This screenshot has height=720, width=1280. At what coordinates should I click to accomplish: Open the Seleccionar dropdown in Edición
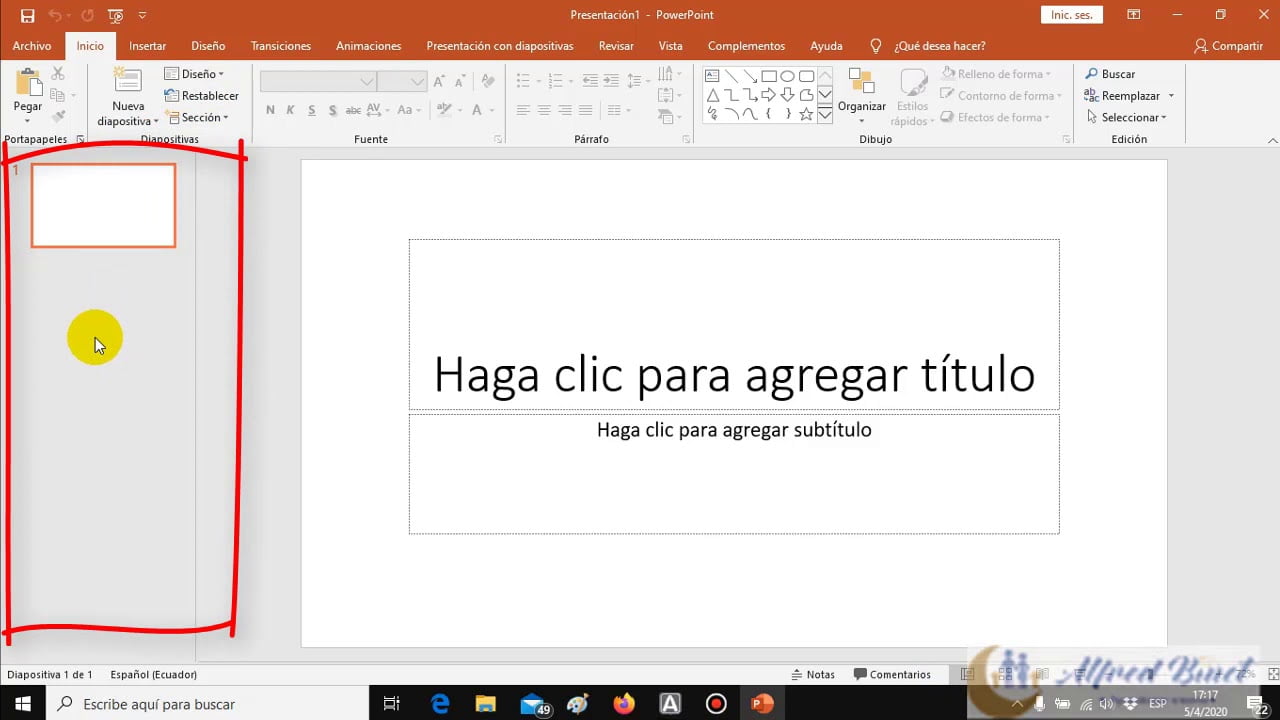point(1127,117)
